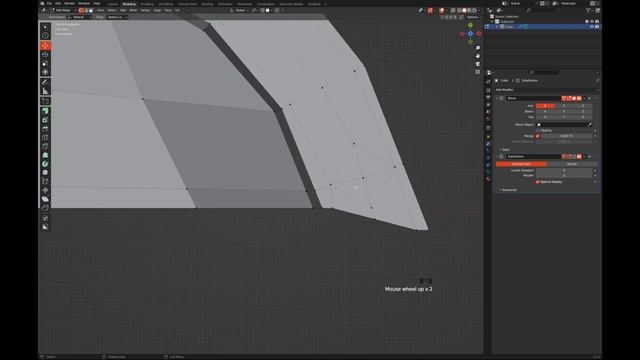640x360 pixels.
Task: Open the Edit Mode dropdown
Action: [x=62, y=10]
